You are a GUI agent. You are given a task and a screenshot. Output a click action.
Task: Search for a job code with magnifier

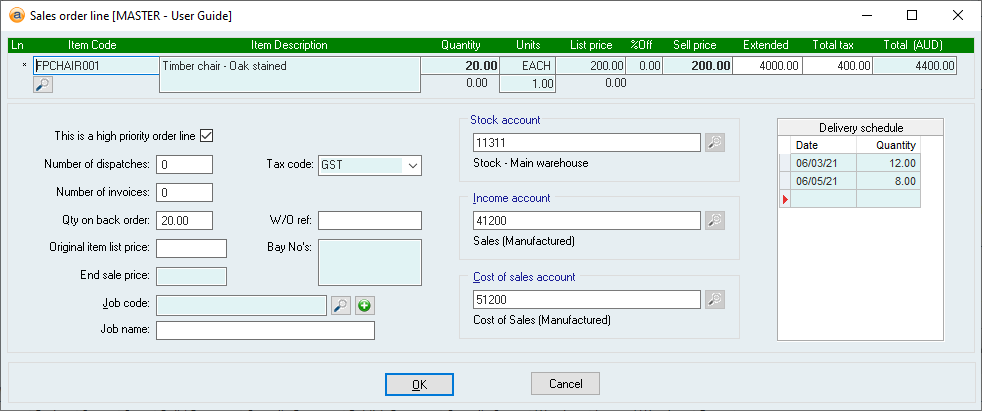click(341, 305)
